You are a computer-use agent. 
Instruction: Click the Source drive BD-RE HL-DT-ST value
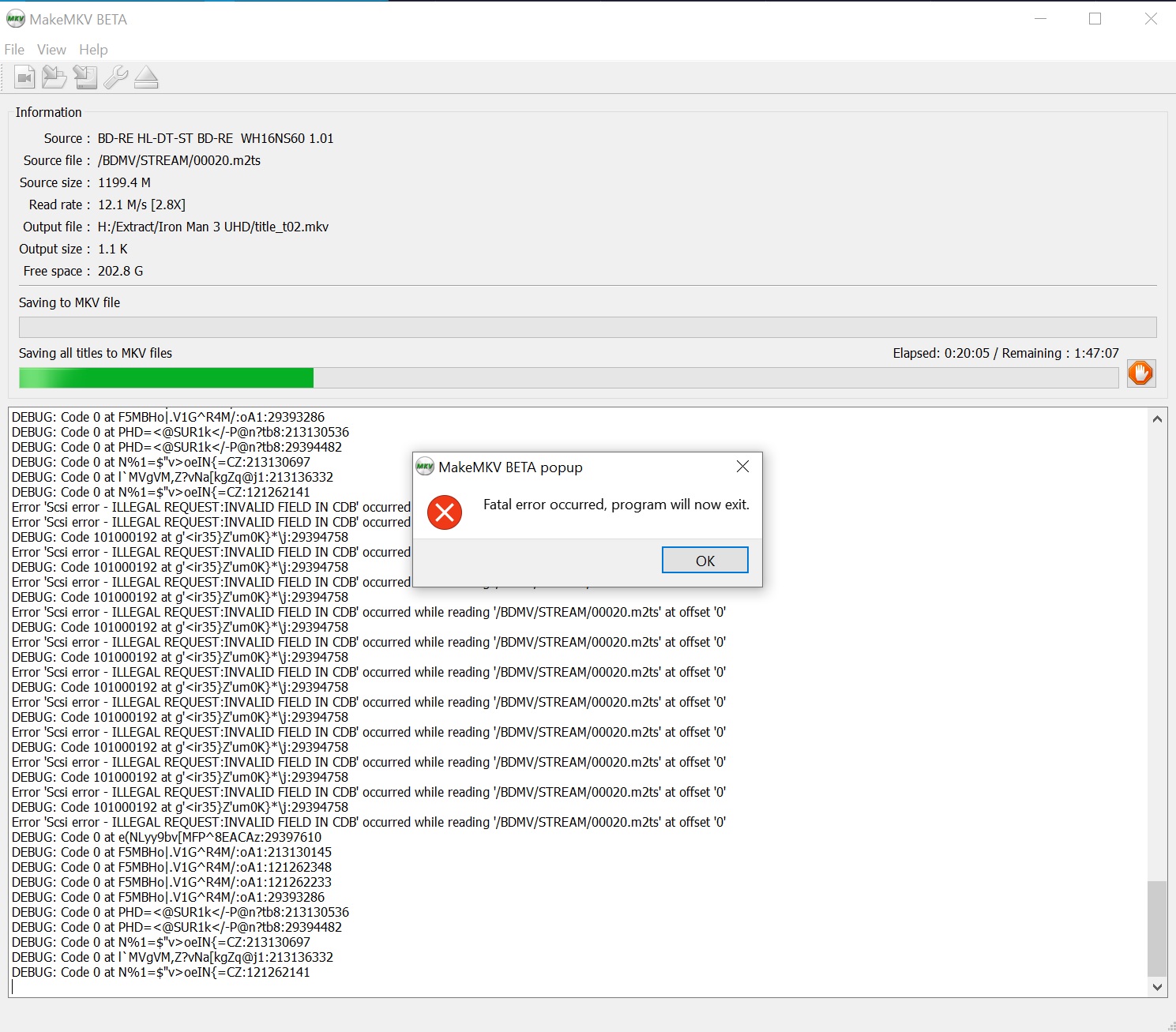[x=216, y=138]
